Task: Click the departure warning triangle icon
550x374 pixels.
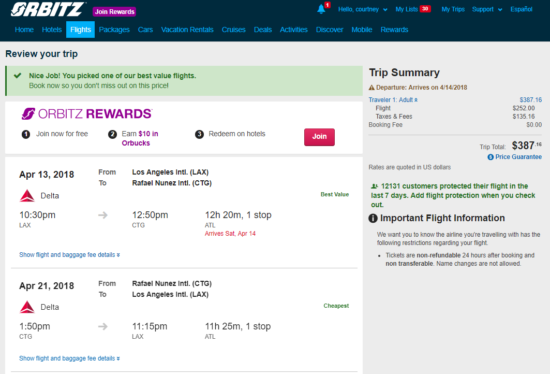Action: tap(371, 87)
